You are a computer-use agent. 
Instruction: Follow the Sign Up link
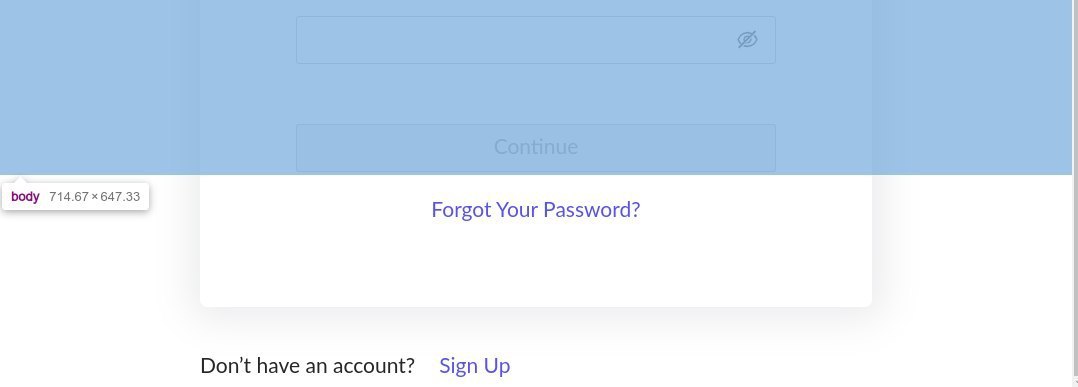pos(474,365)
